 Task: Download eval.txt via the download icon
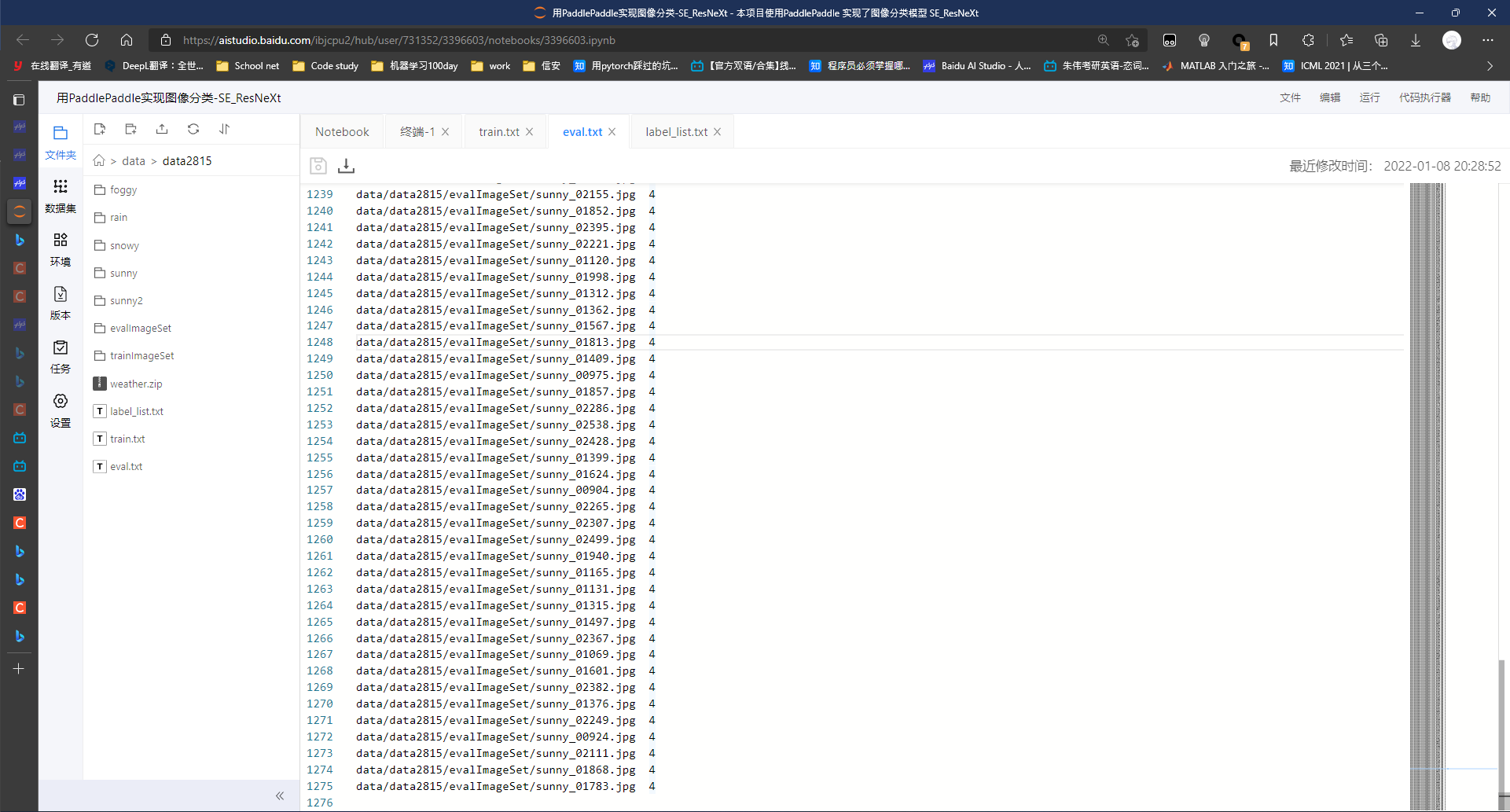tap(346, 166)
